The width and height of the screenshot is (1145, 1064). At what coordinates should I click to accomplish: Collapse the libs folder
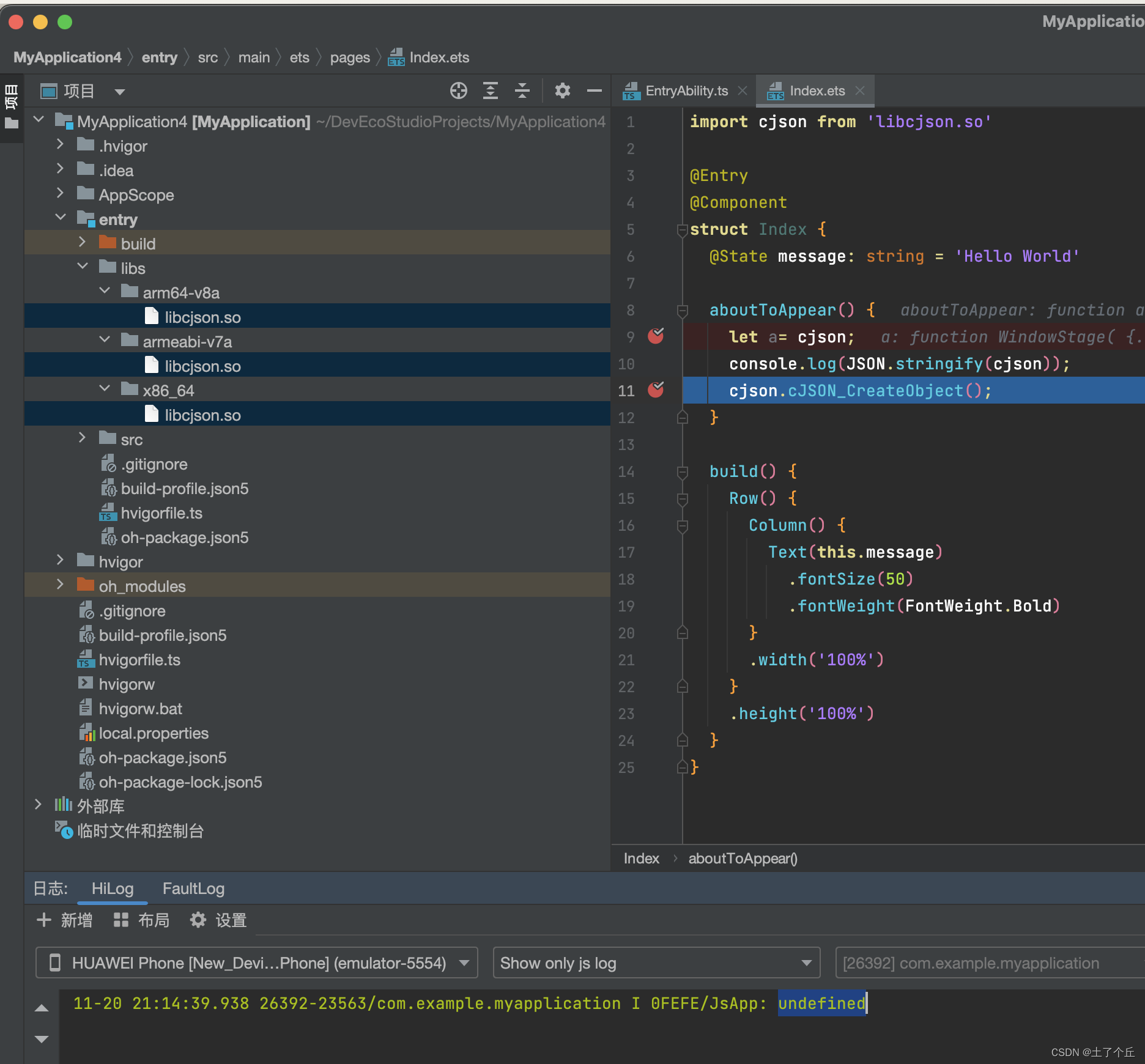pos(82,267)
